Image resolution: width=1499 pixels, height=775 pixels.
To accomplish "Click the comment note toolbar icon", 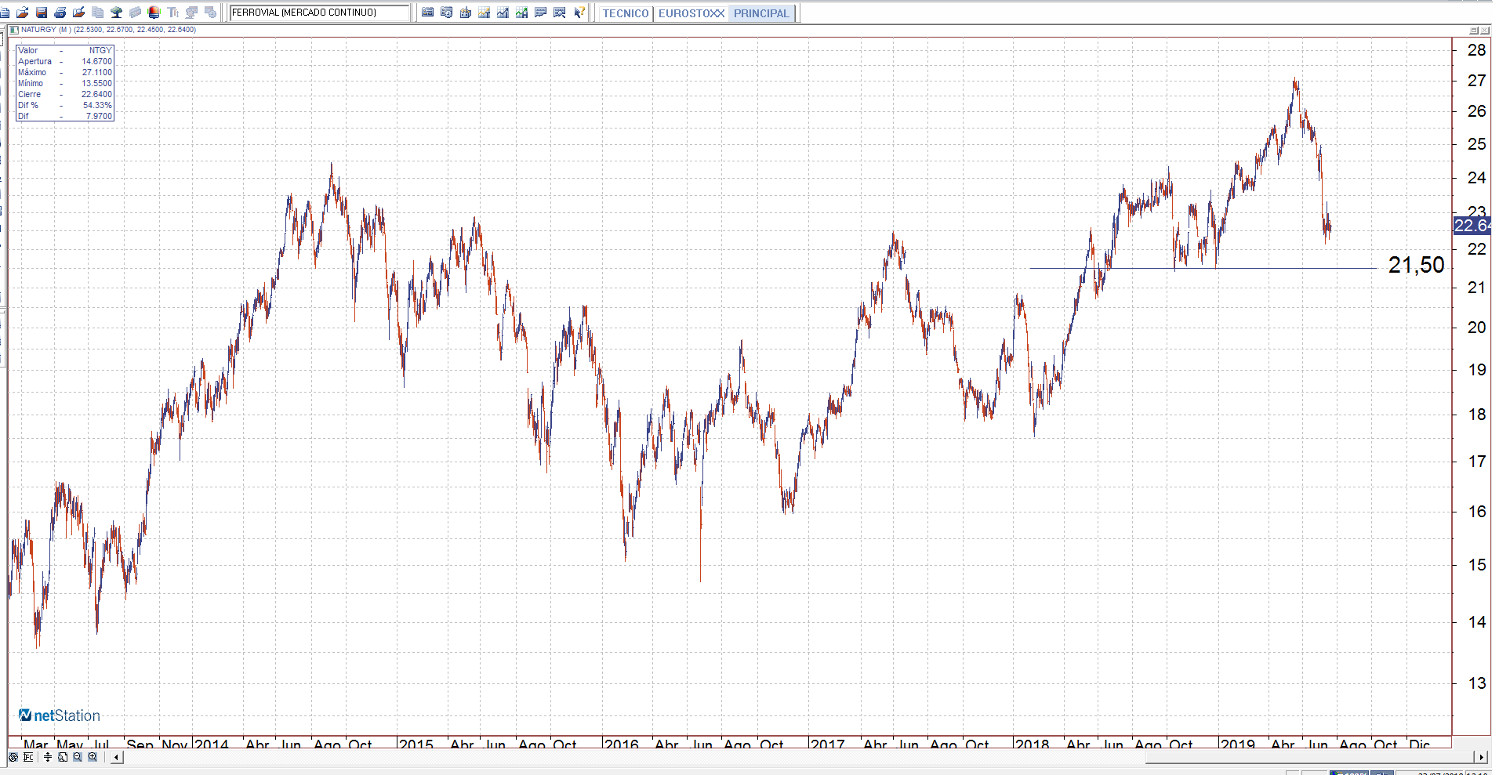I will [541, 13].
